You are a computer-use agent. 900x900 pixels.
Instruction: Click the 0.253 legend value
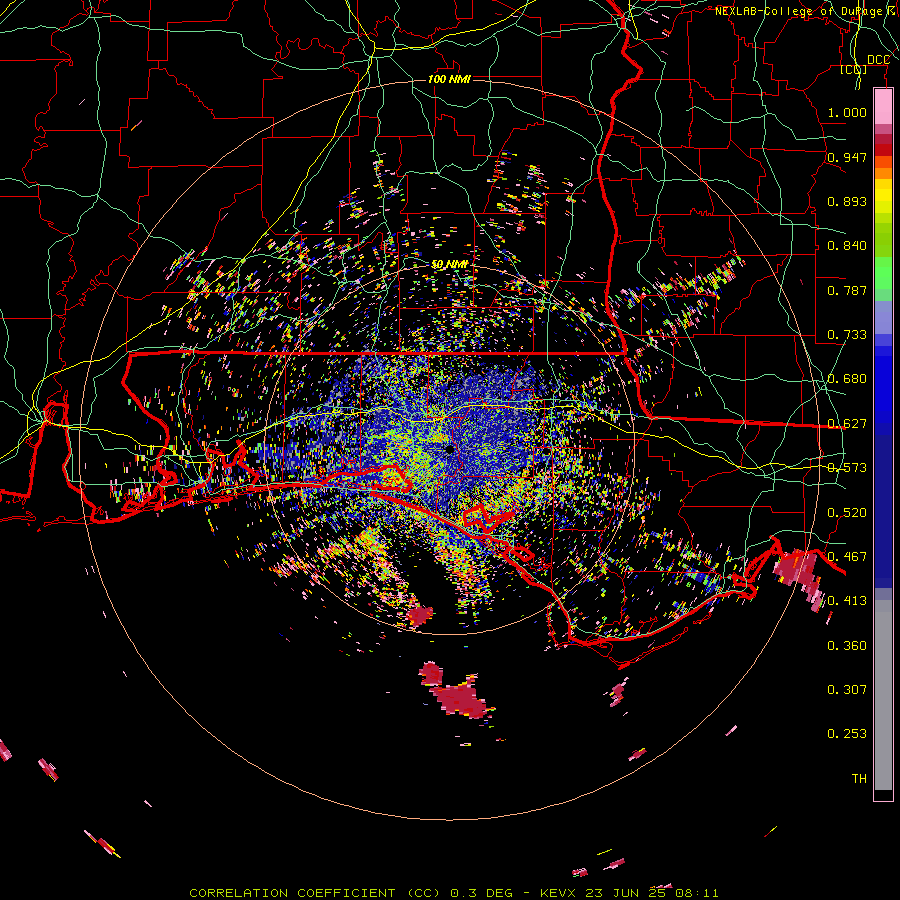click(x=847, y=734)
